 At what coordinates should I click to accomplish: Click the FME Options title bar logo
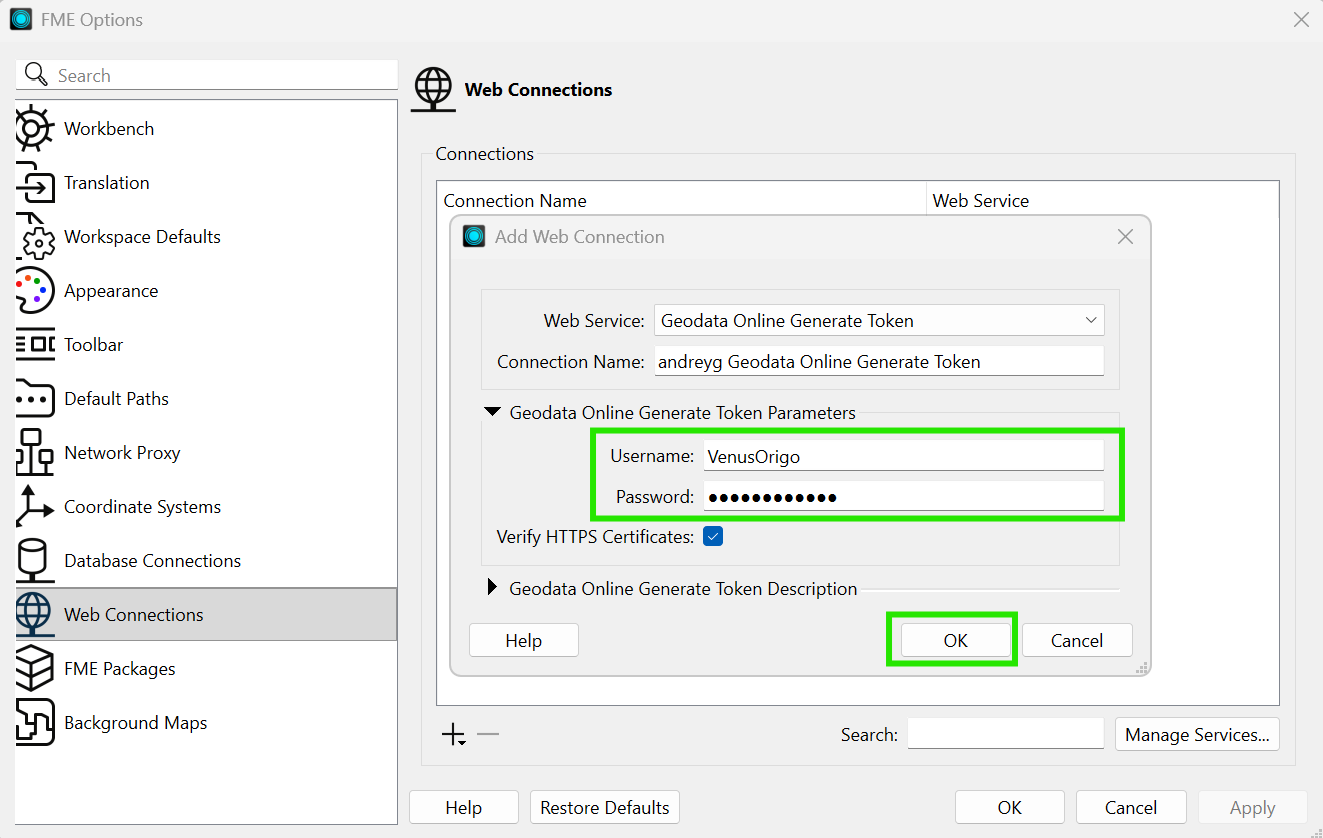tap(21, 19)
